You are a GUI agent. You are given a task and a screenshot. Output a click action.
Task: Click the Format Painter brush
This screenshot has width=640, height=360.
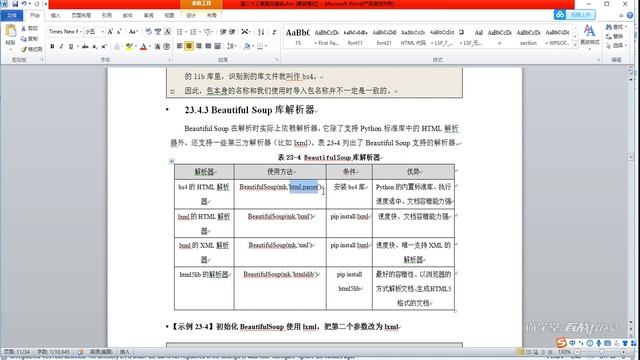[31, 49]
